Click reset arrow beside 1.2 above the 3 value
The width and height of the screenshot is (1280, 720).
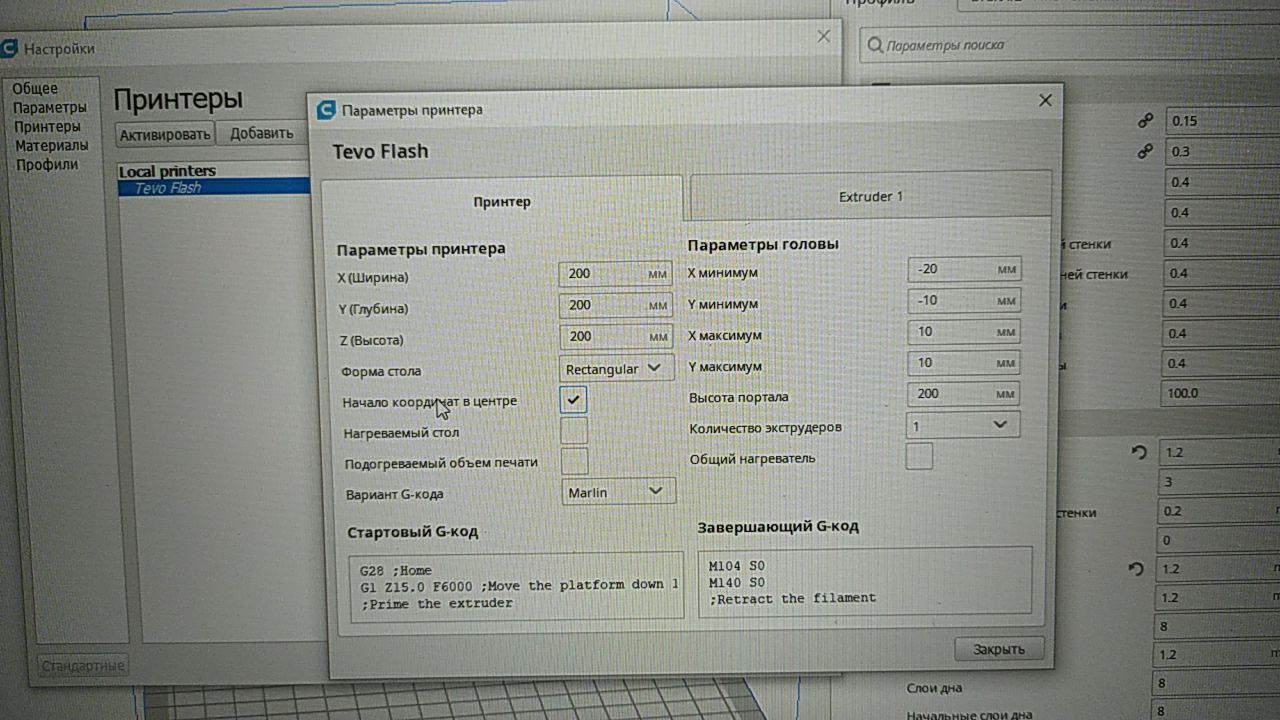click(x=1138, y=452)
